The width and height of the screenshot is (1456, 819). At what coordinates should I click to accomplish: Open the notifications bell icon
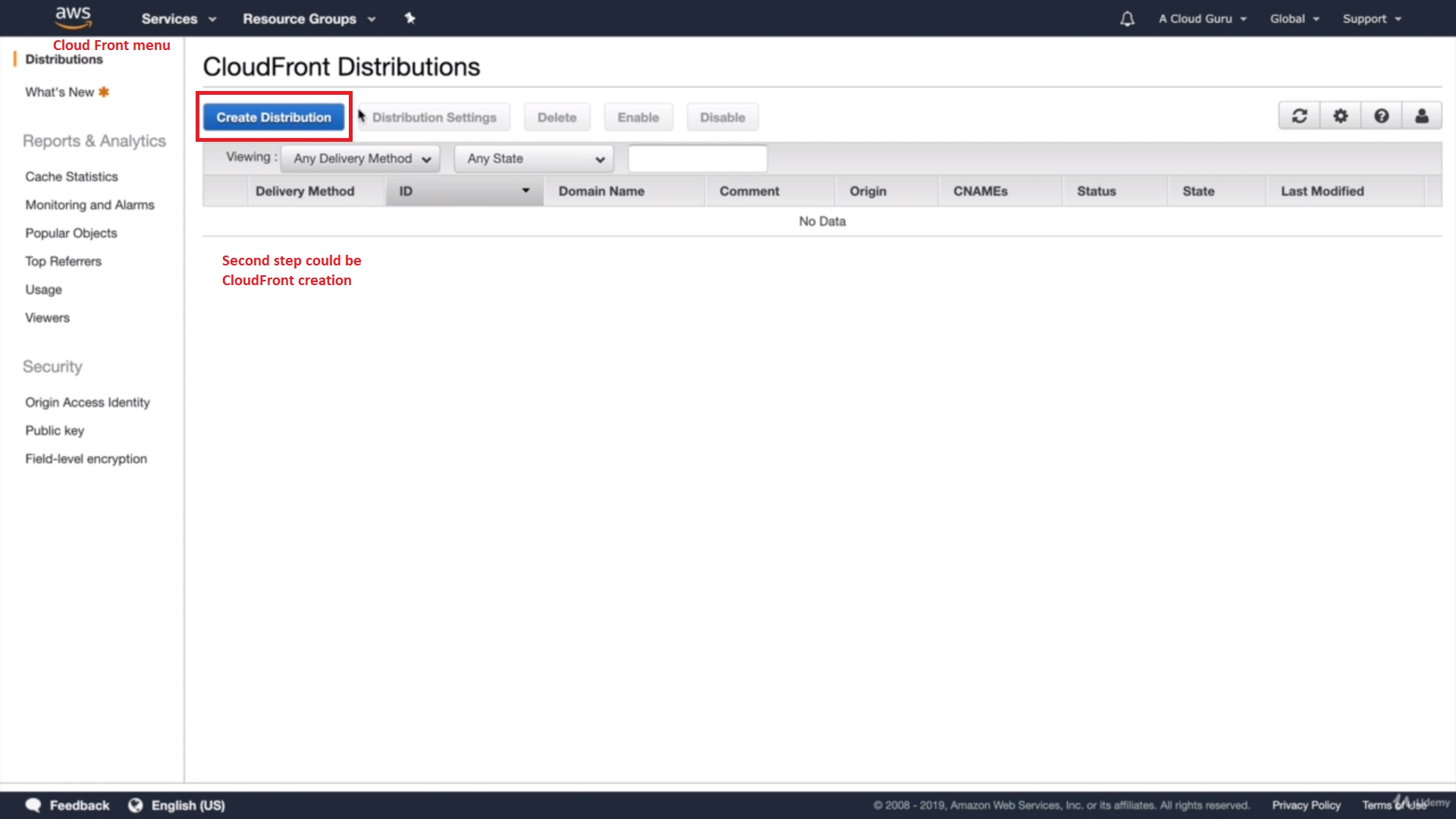pos(1127,19)
